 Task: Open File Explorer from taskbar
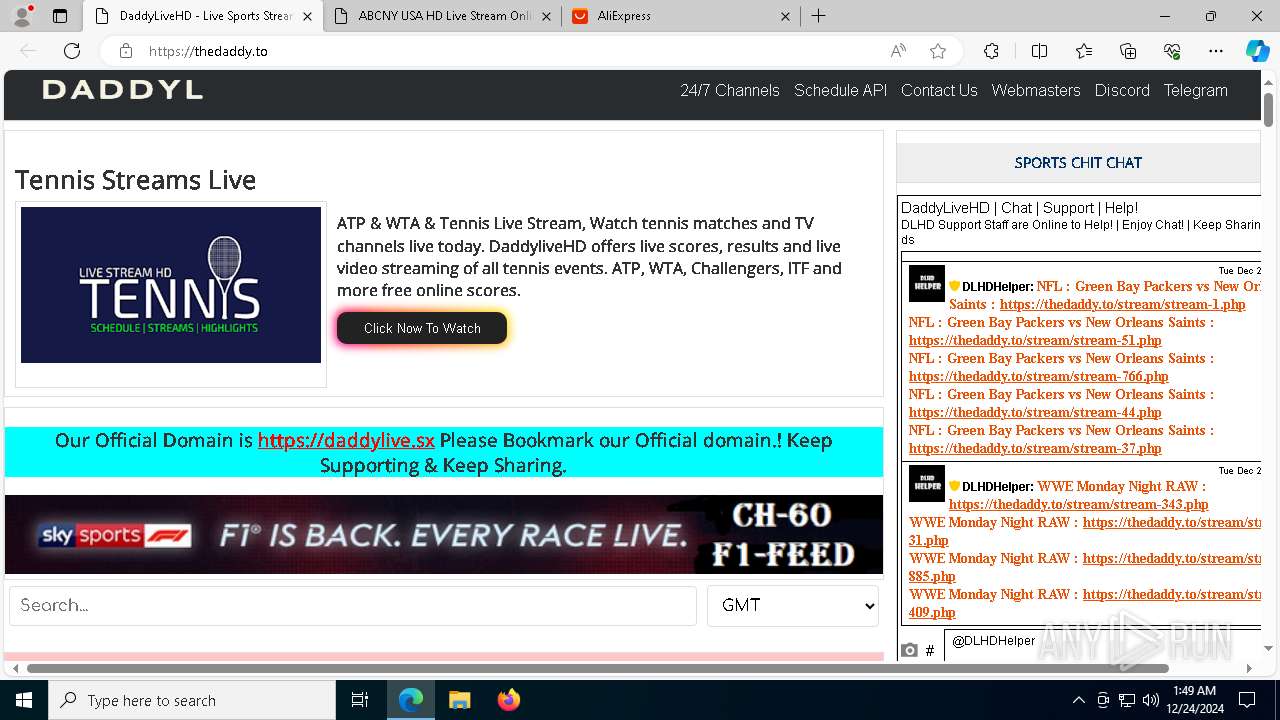(x=459, y=700)
